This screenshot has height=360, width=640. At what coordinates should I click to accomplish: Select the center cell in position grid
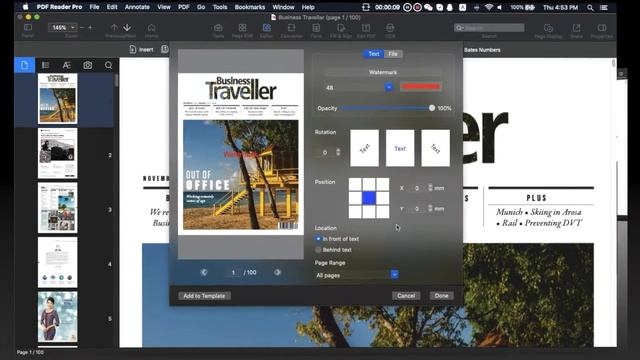coord(369,198)
